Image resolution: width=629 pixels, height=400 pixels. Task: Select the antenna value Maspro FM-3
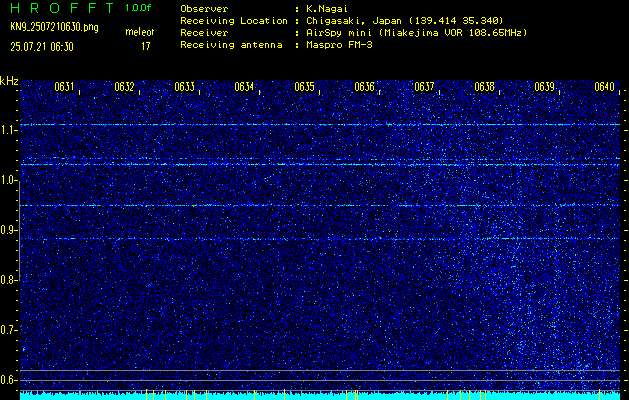click(x=339, y=45)
